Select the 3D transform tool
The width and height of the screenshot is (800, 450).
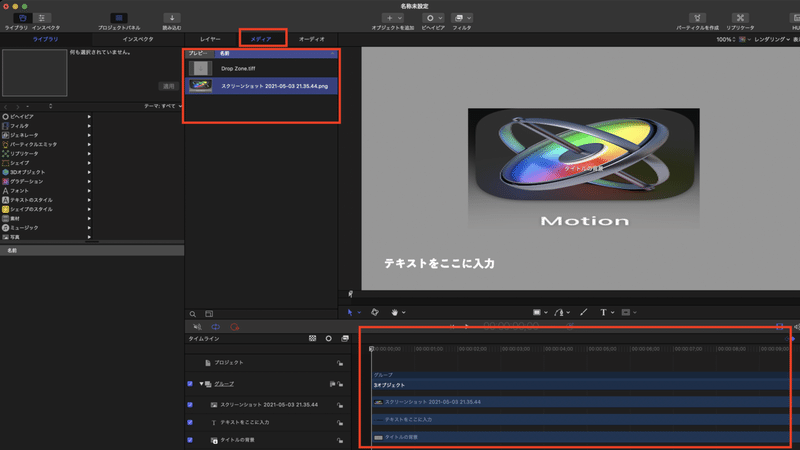tap(375, 312)
